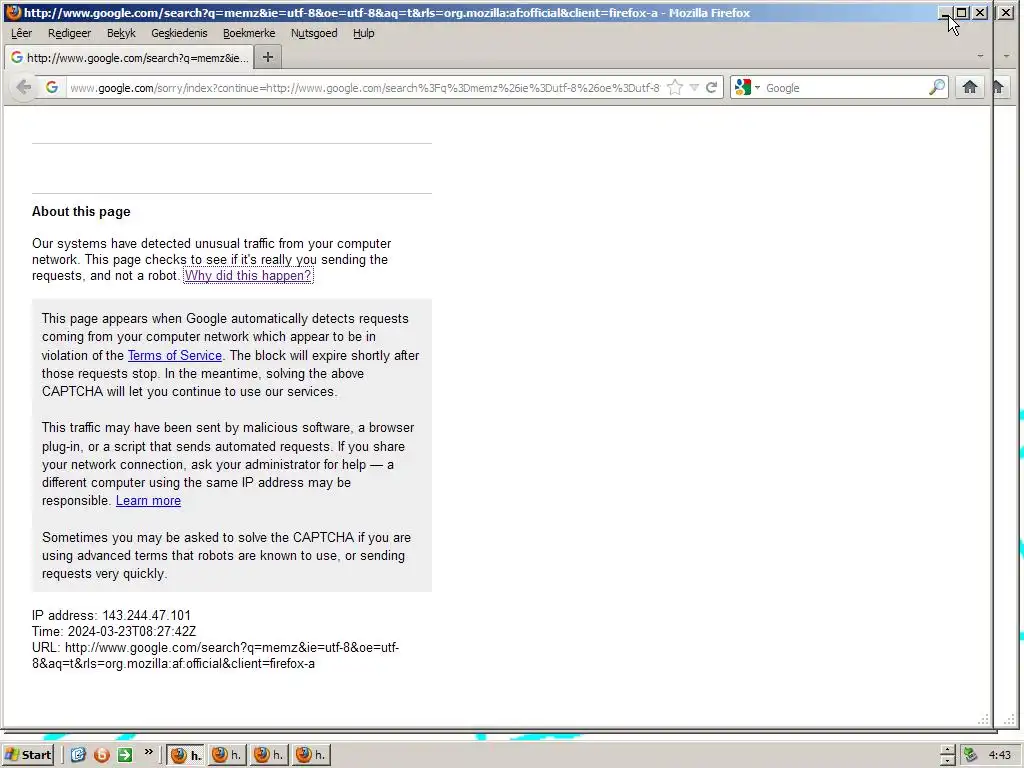Click the window resize grip at bottom right
The height and width of the screenshot is (768, 1024).
[983, 720]
